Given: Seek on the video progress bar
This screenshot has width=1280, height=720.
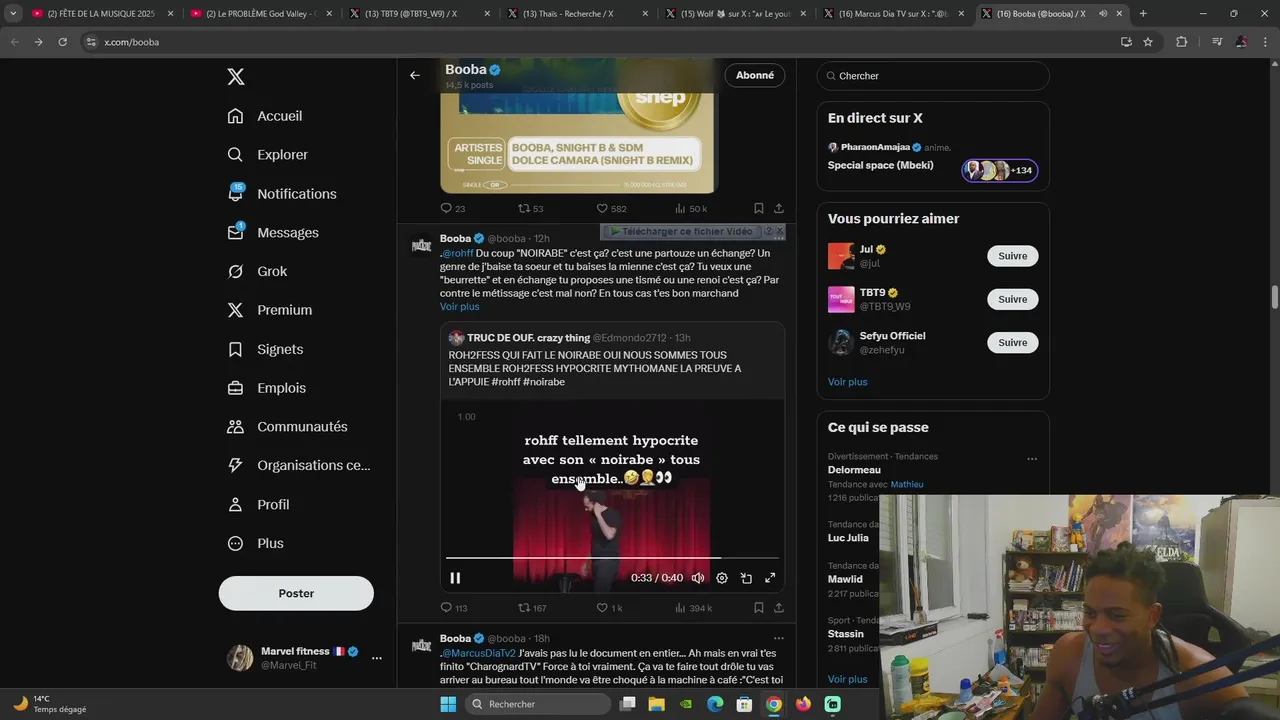Looking at the screenshot, I should coord(612,557).
